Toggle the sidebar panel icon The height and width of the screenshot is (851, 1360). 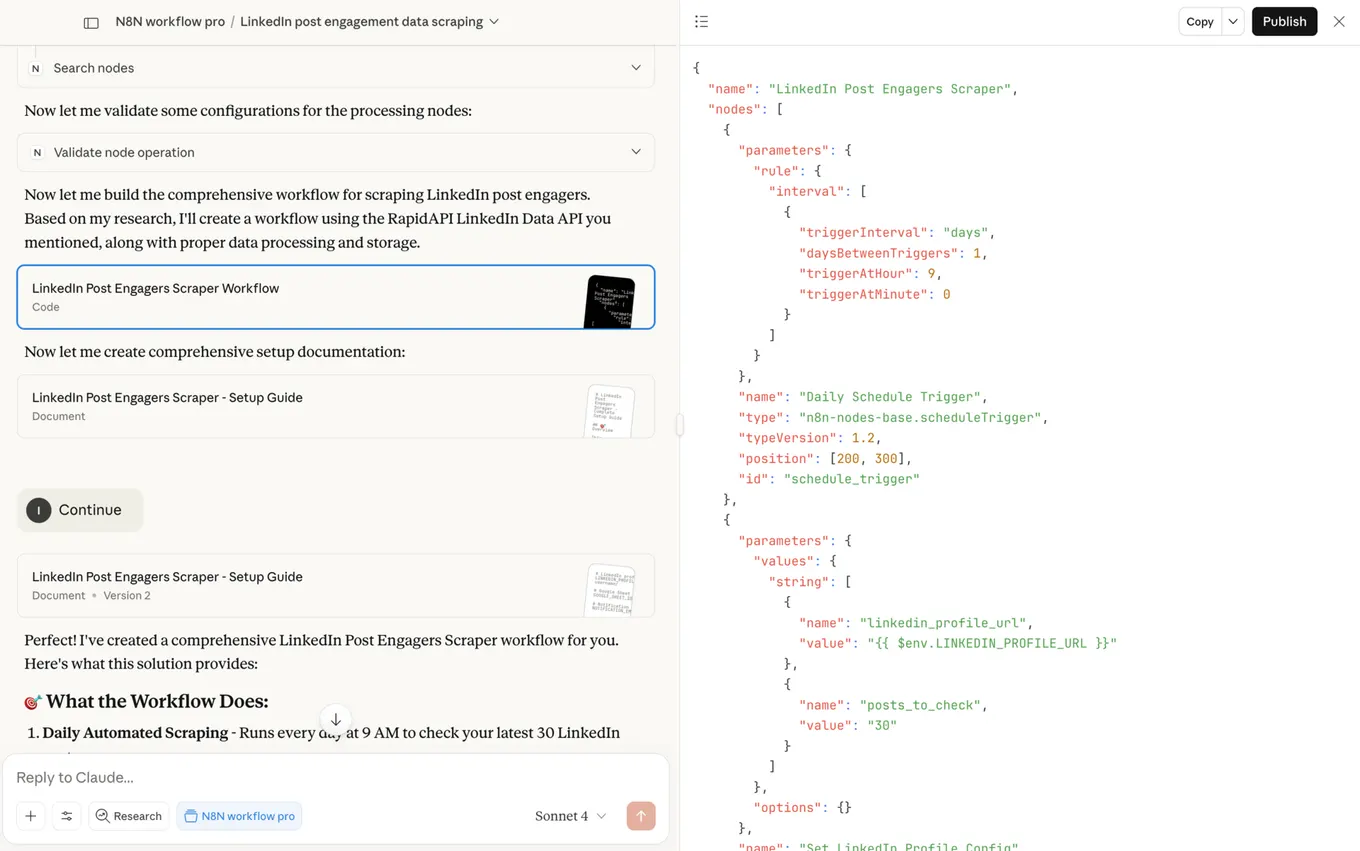tap(91, 22)
